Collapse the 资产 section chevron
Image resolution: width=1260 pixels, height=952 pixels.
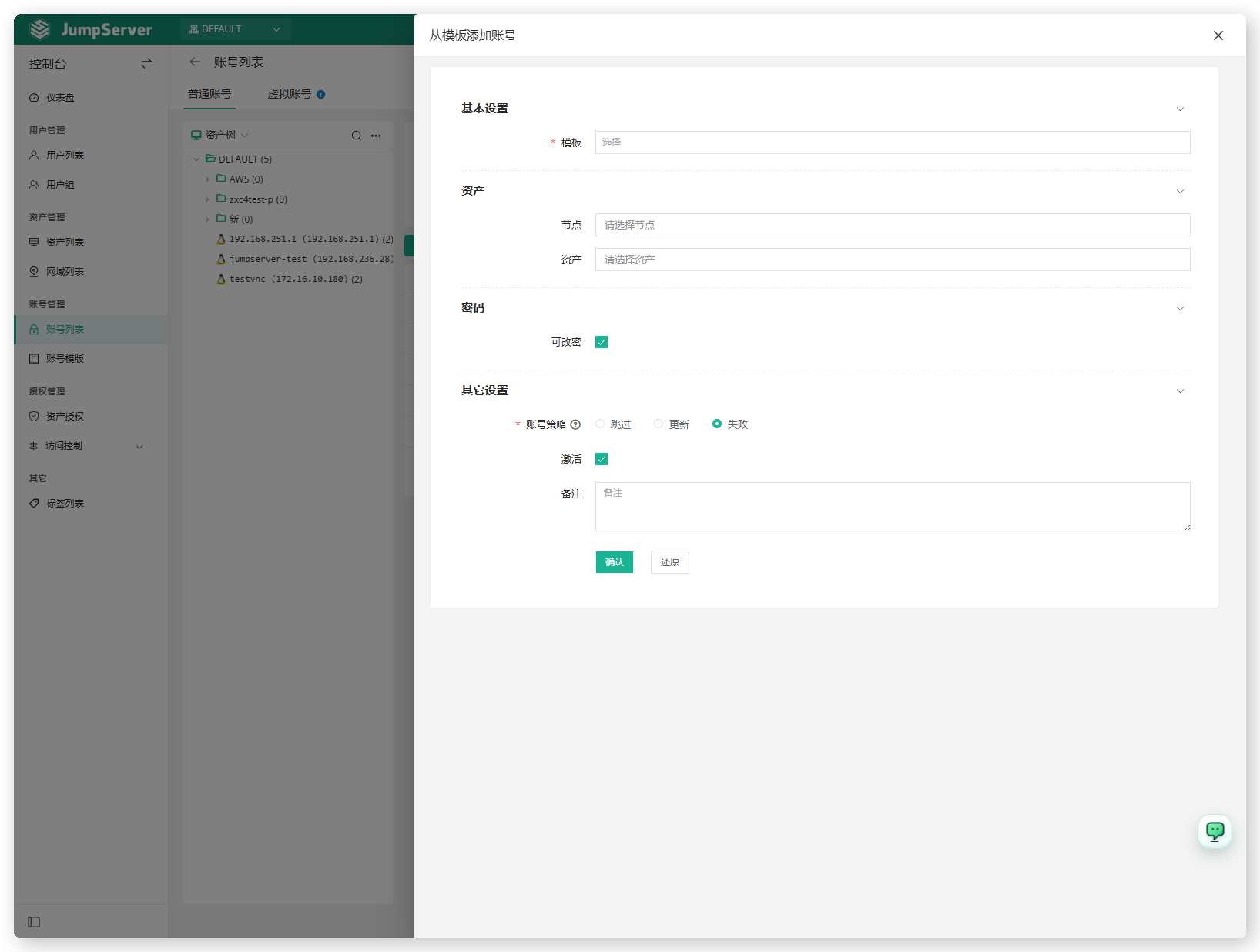tap(1180, 191)
